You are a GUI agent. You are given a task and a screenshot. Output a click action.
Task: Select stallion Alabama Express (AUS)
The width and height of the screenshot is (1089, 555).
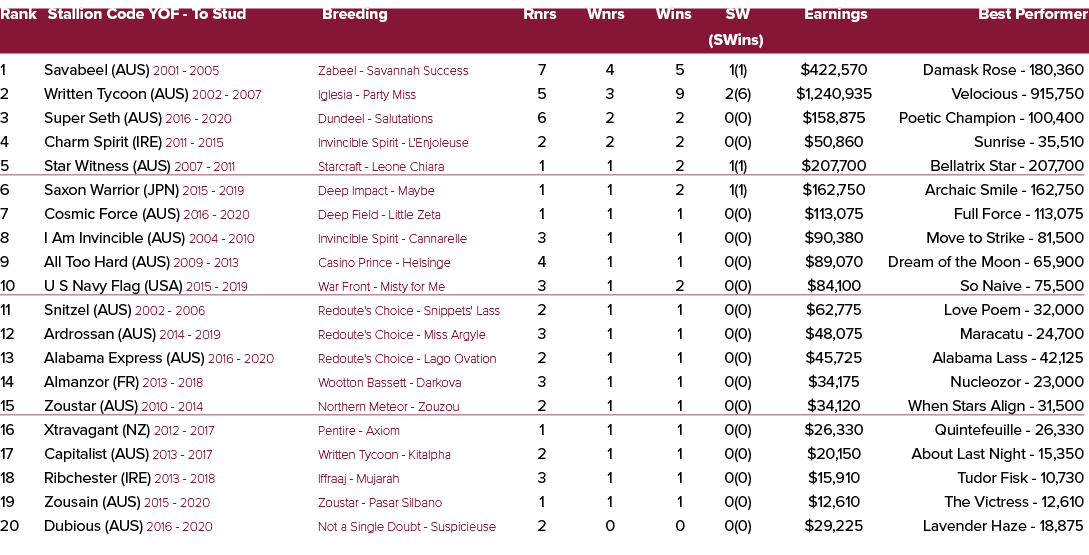pyautogui.click(x=124, y=358)
